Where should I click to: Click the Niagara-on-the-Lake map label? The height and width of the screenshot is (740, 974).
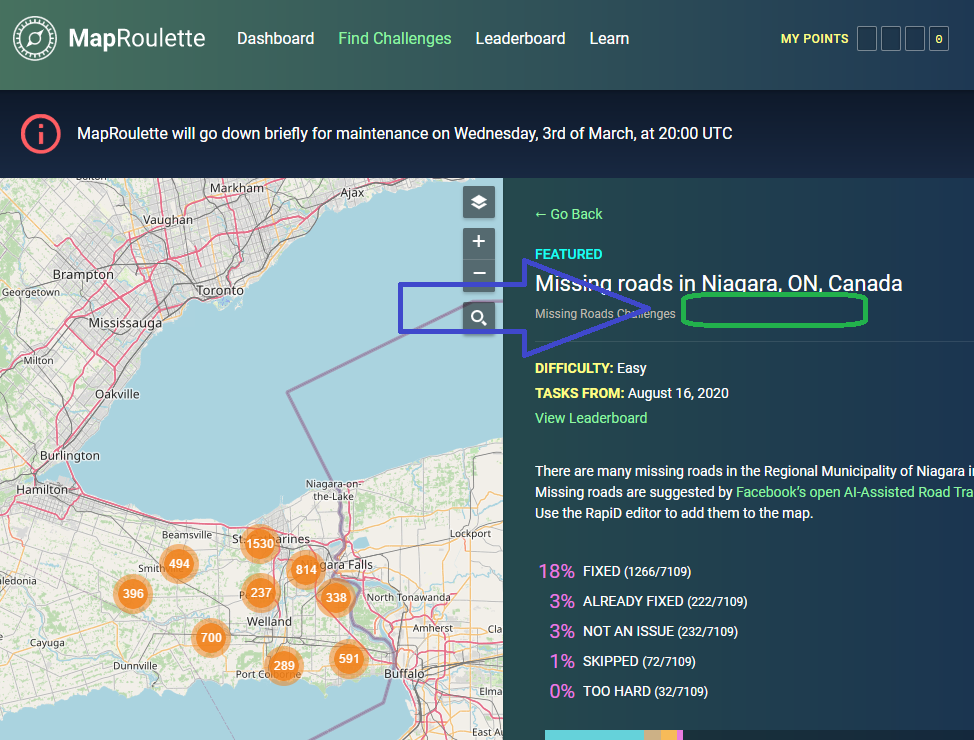333,490
